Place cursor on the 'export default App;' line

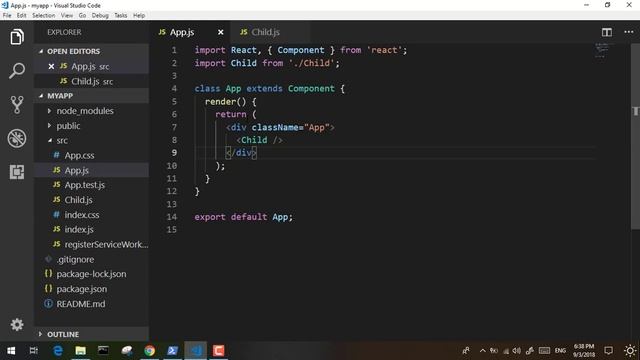pos(243,217)
